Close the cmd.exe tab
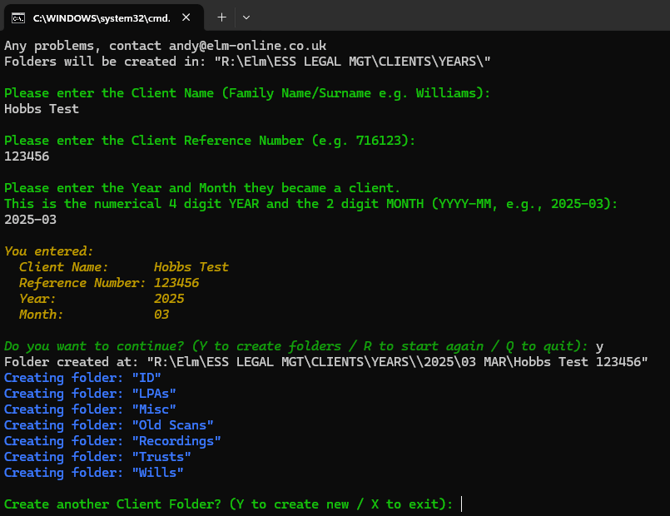Image resolution: width=670 pixels, height=516 pixels. 186,18
